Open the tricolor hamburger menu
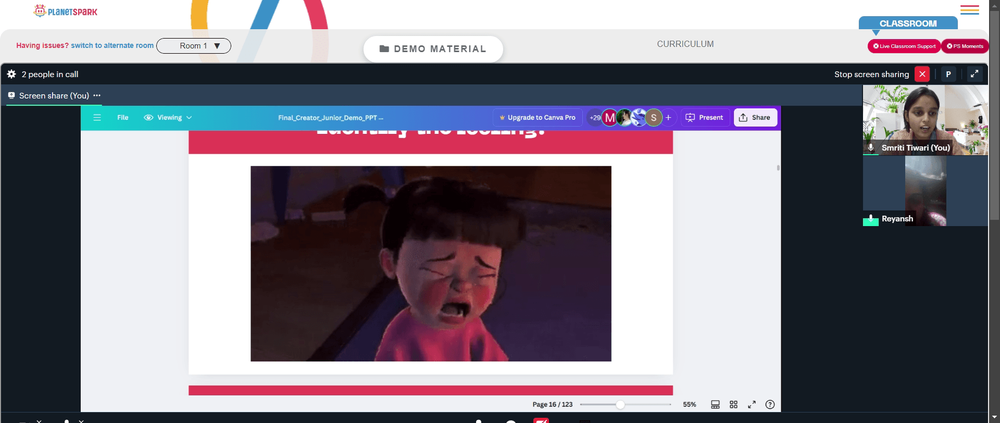Screen dimensions: 1000x423 969,10
